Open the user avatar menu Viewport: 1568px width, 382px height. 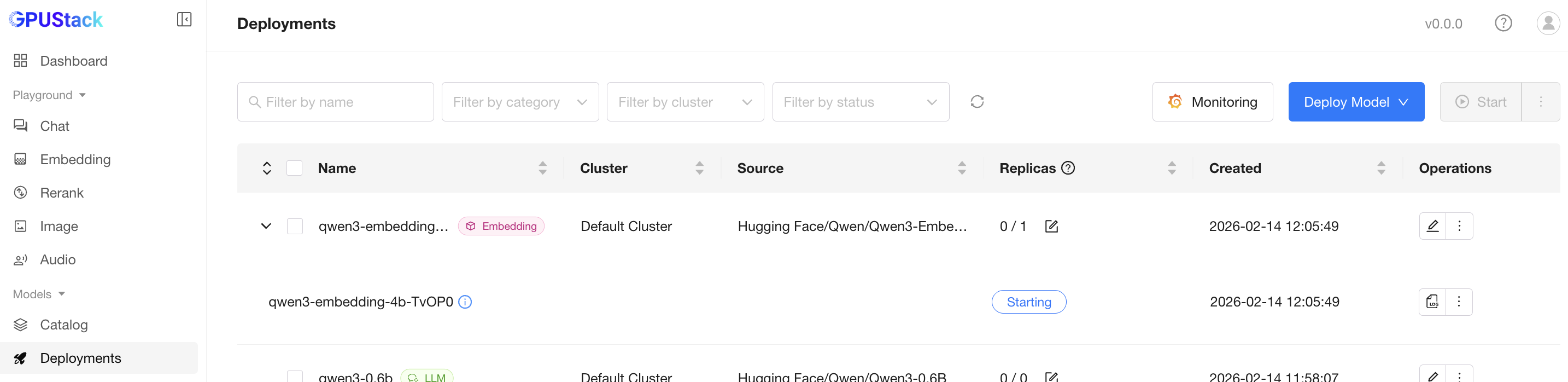click(1547, 23)
